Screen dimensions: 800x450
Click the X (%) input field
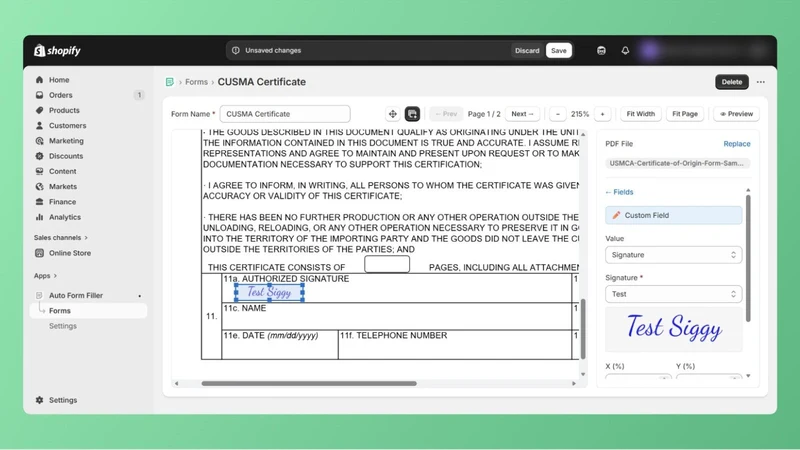click(638, 377)
